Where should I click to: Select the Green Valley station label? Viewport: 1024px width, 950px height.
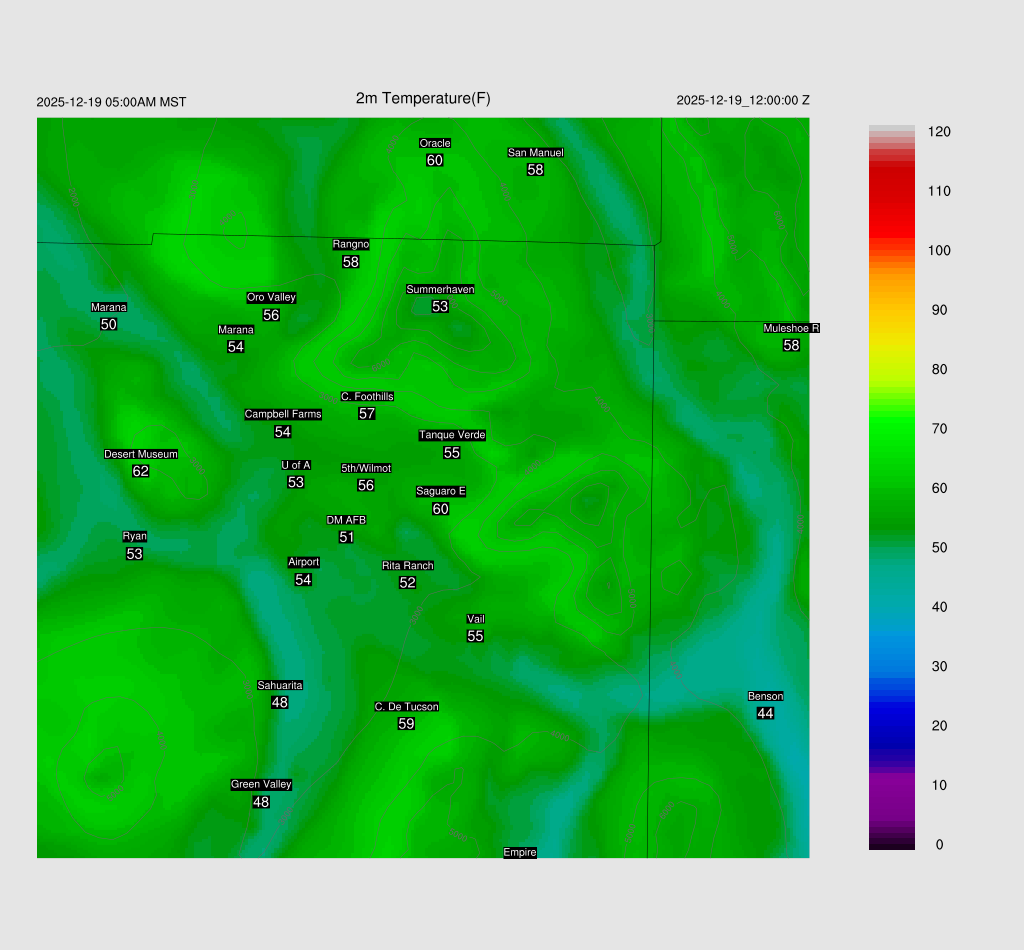coord(261,784)
